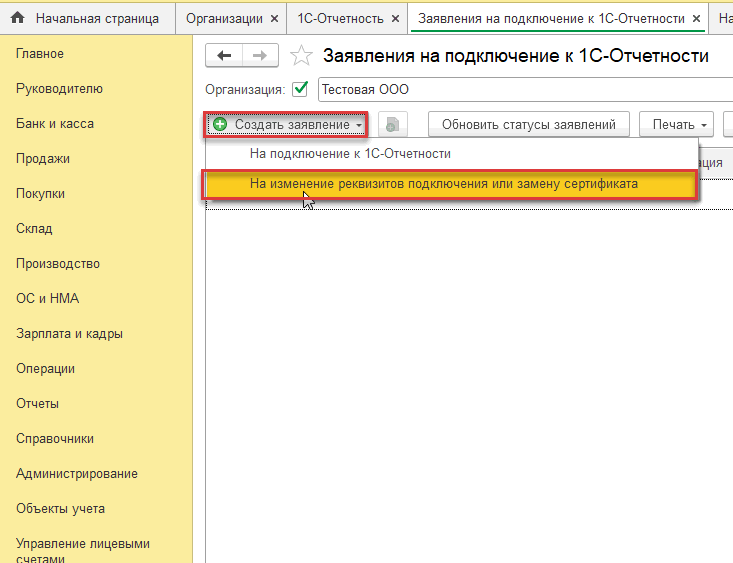Go forward with the right arrow button
This screenshot has width=733, height=563.
click(x=260, y=56)
